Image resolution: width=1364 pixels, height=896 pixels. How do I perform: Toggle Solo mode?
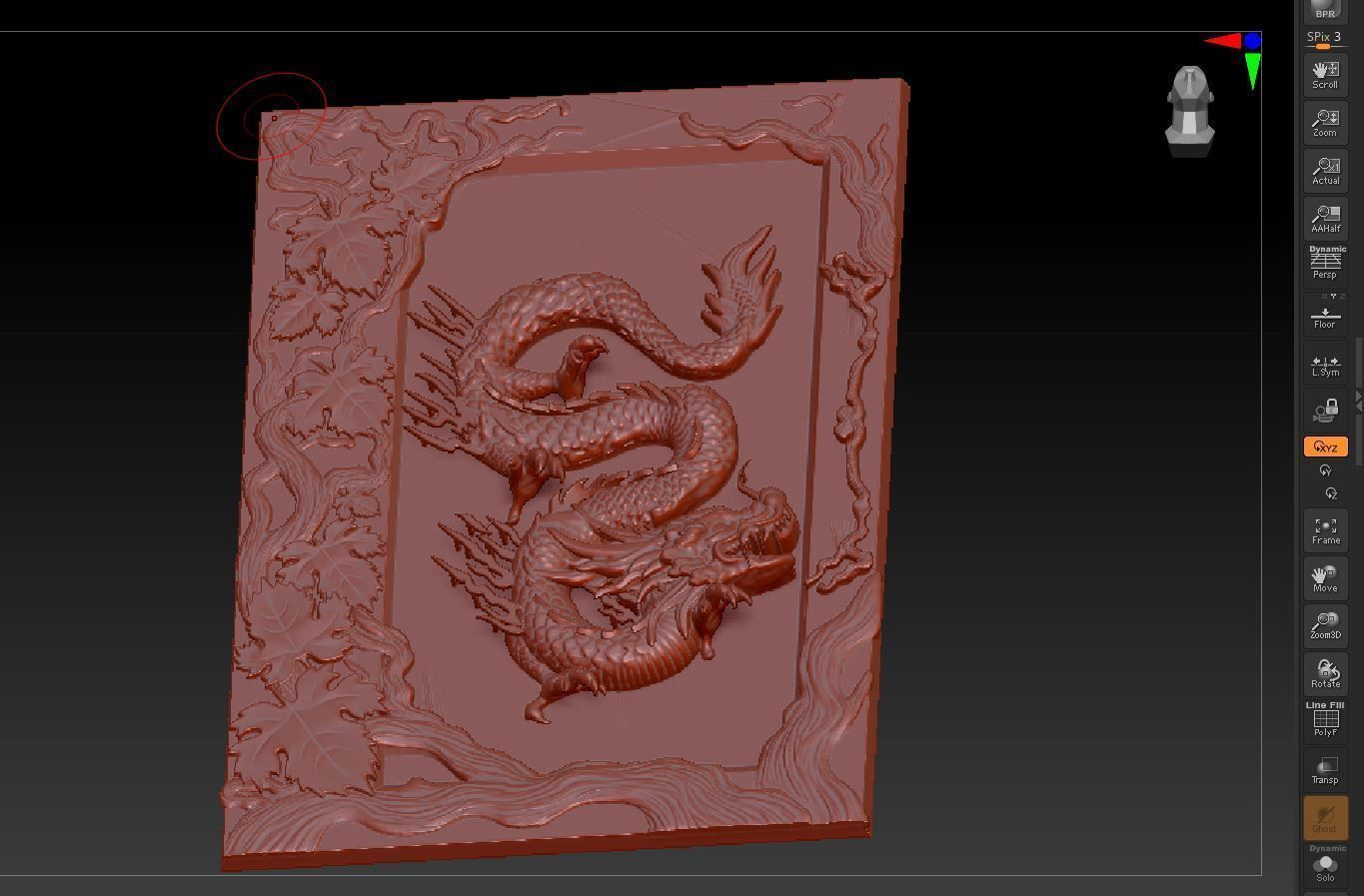[1325, 868]
